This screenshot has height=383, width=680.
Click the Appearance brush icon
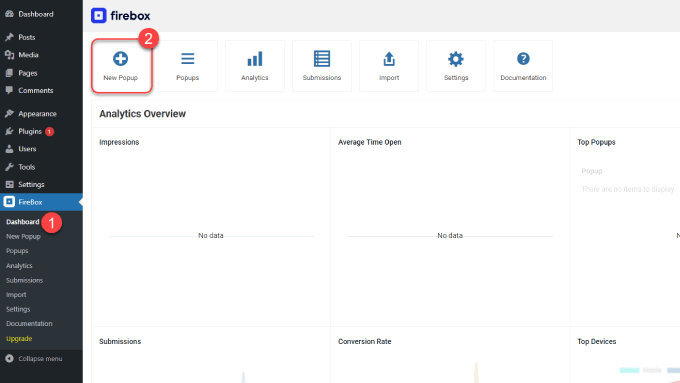point(9,114)
